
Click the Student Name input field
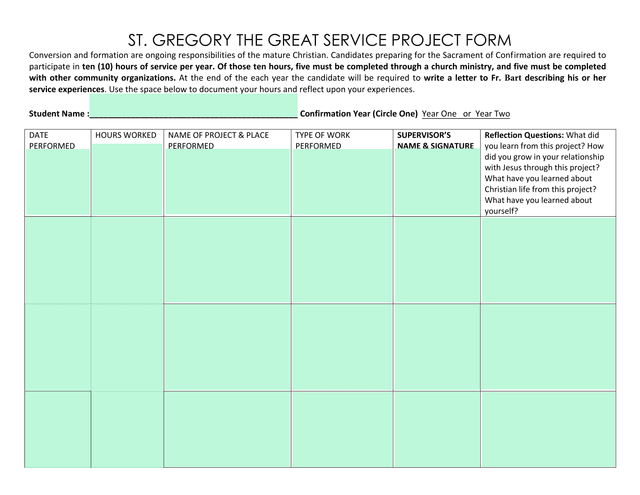[193, 106]
